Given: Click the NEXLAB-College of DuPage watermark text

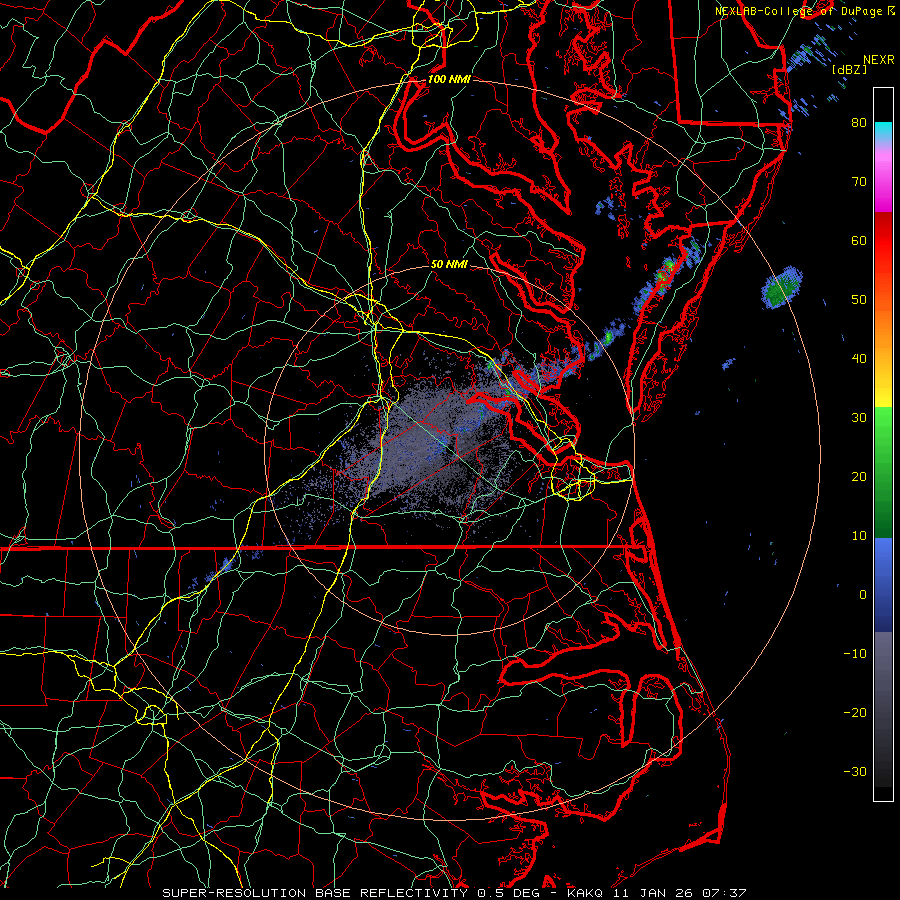Looking at the screenshot, I should click(804, 11).
